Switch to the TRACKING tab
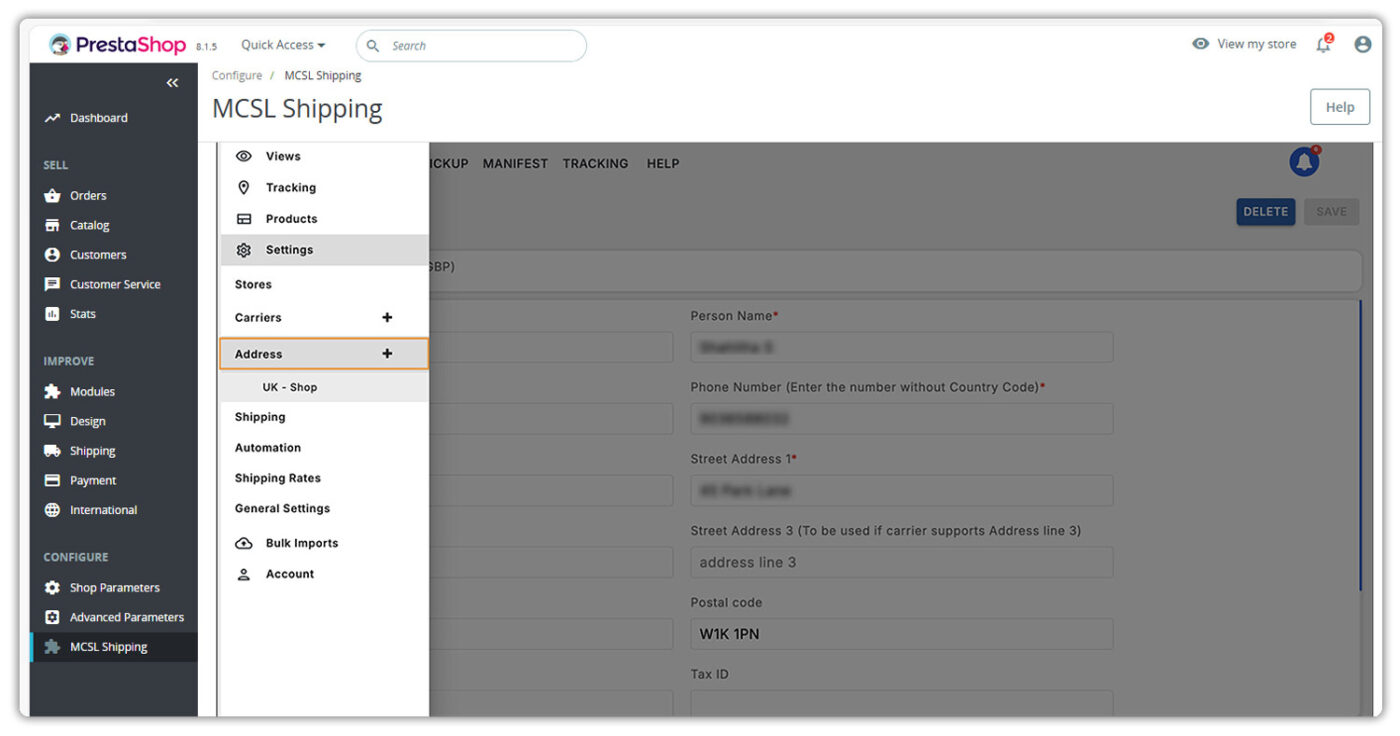1400x736 pixels. coord(595,164)
